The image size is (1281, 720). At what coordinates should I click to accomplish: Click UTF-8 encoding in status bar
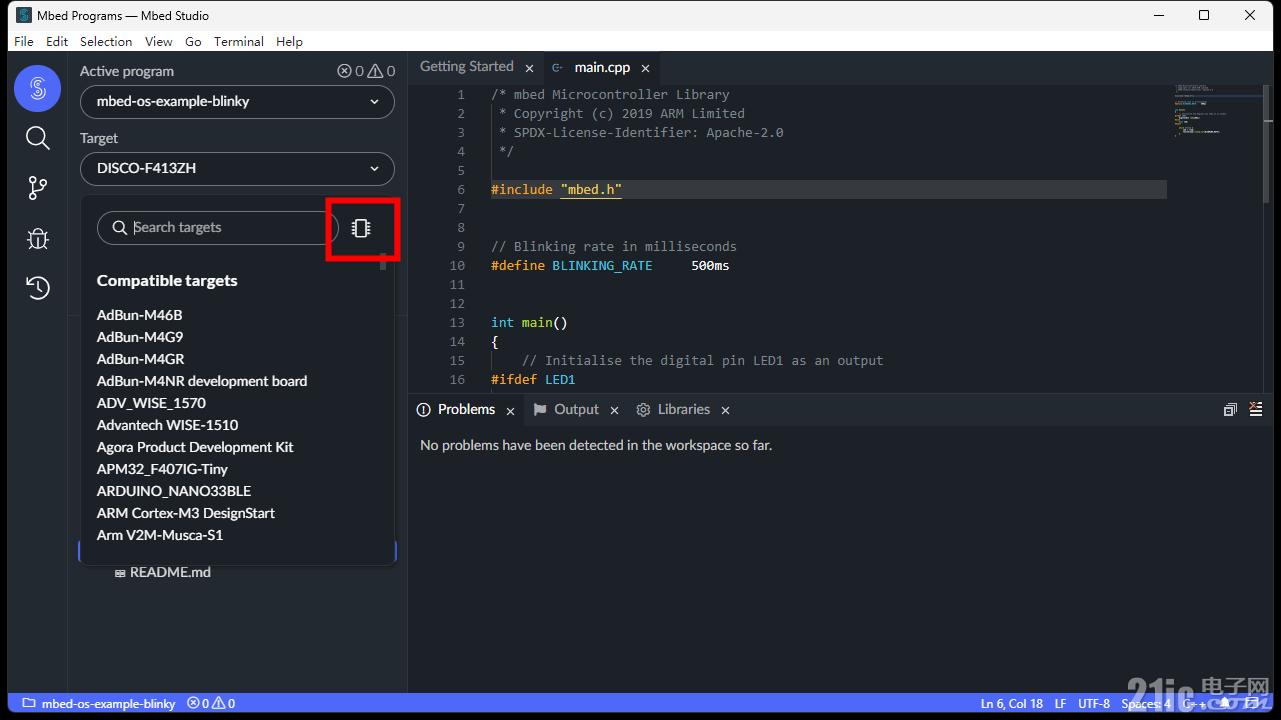click(x=1094, y=704)
